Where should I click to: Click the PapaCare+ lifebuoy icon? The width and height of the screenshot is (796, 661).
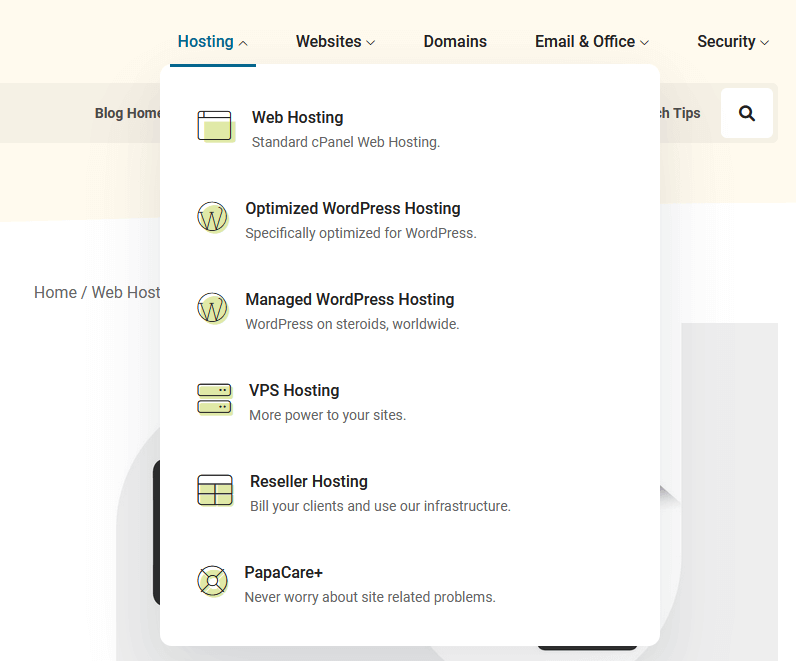pos(212,580)
